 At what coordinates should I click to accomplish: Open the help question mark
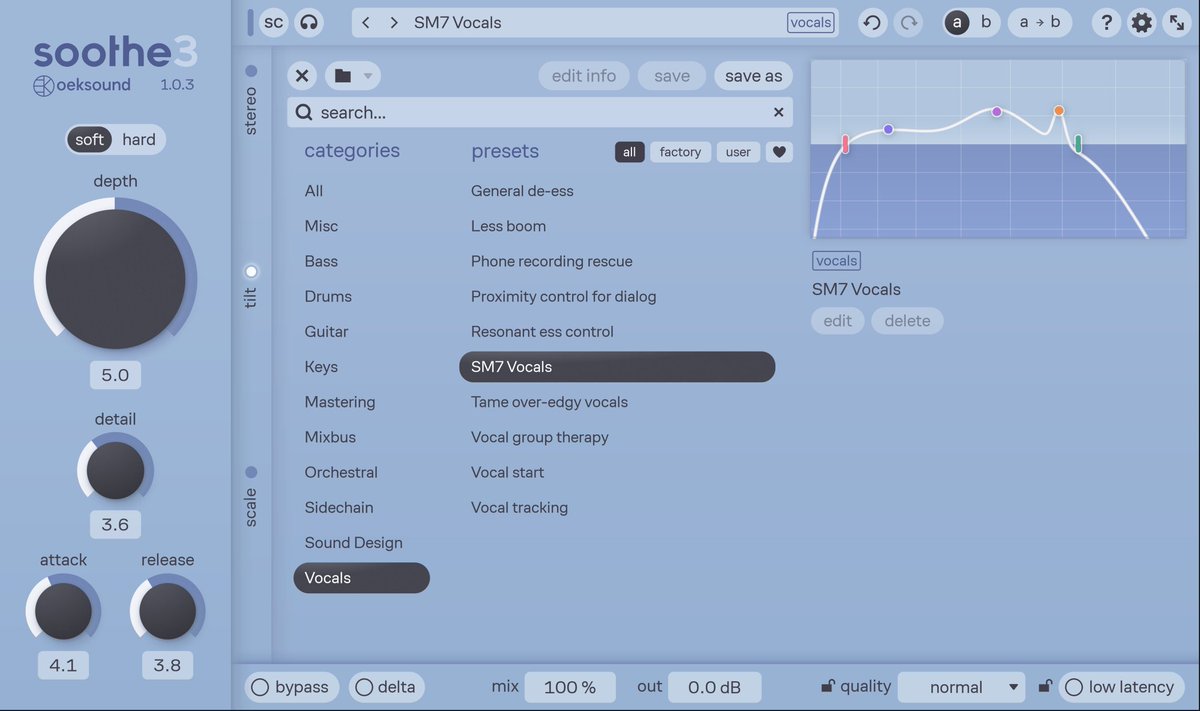click(x=1105, y=22)
